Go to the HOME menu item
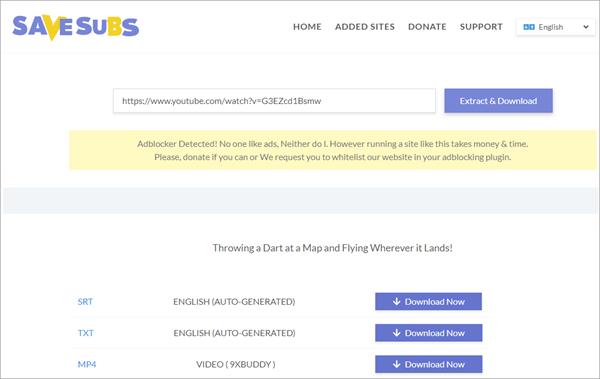The width and height of the screenshot is (600, 379). click(x=307, y=27)
